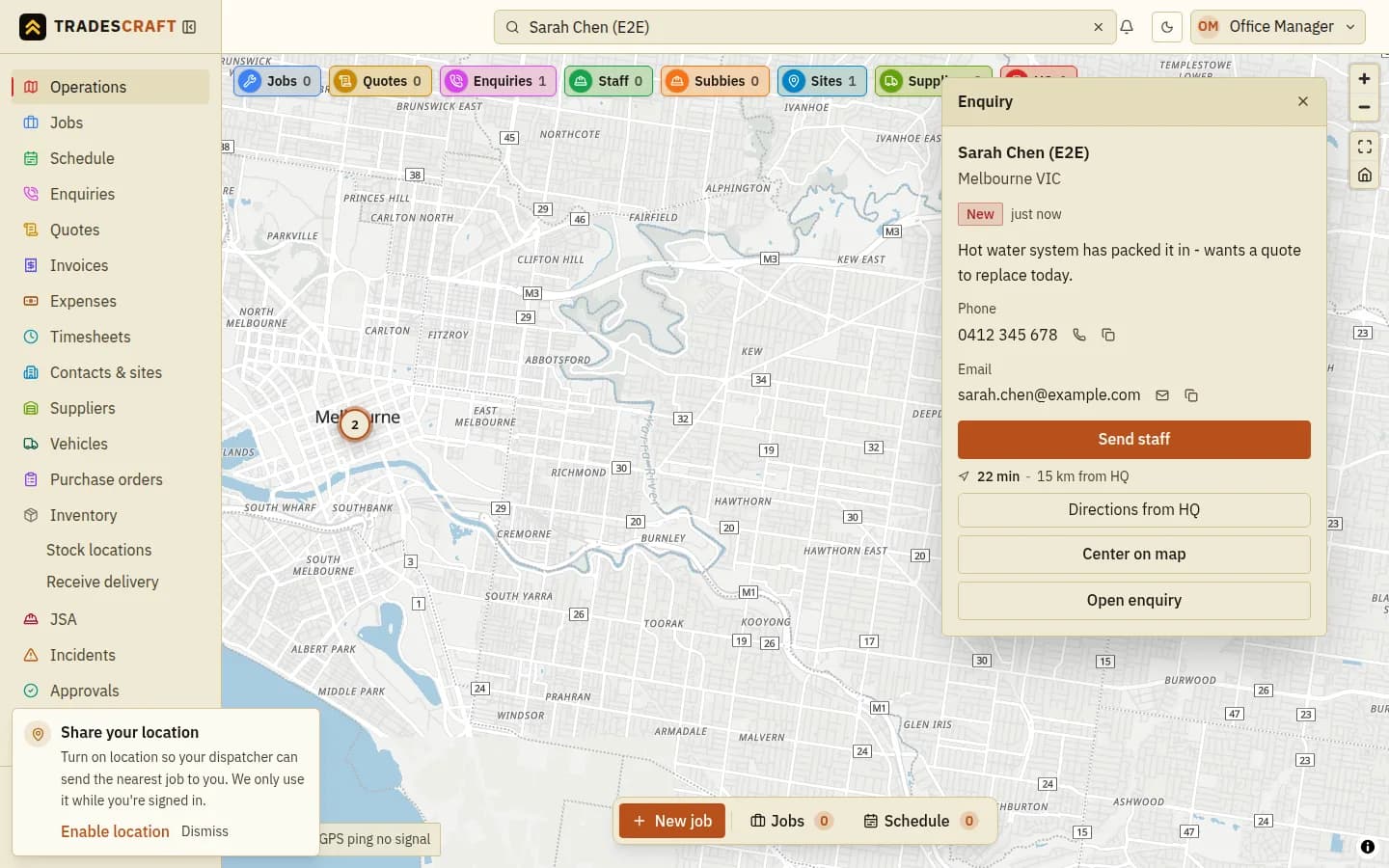Click the Suppliers sidebar icon

tap(31, 408)
